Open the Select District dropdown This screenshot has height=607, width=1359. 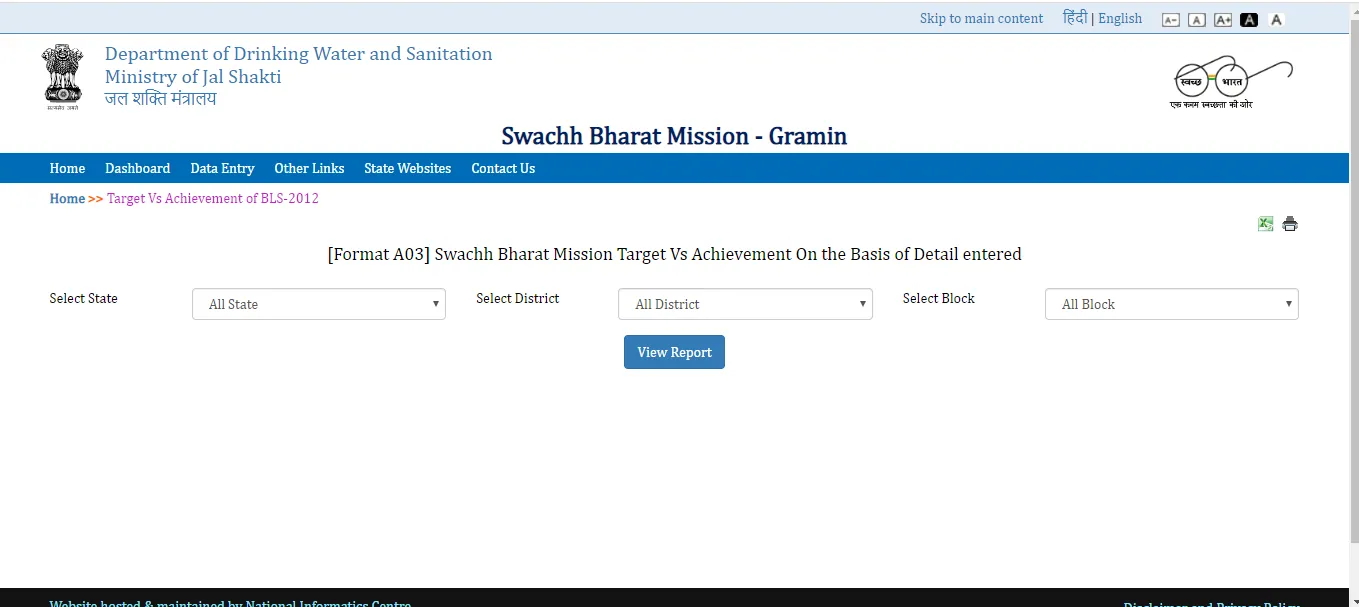pyautogui.click(x=745, y=304)
